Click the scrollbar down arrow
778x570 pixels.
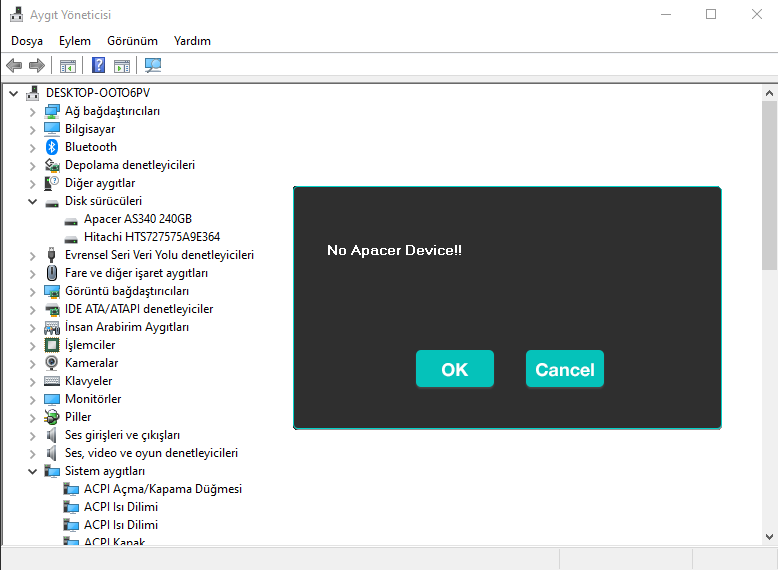769,537
